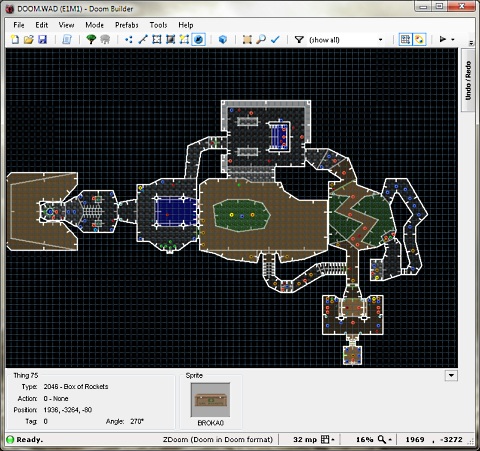Toggle the Snap to Grid button
480x451 pixels.
(405, 39)
